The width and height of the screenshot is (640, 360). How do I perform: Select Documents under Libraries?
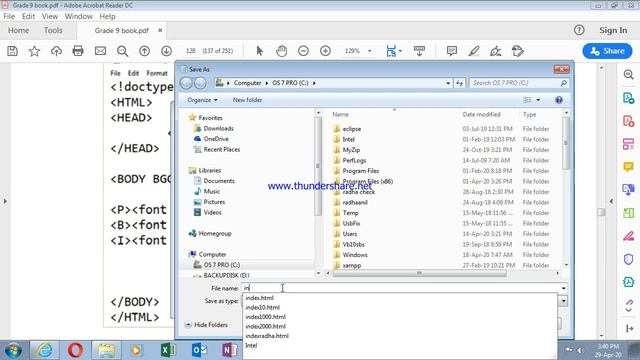click(x=219, y=181)
